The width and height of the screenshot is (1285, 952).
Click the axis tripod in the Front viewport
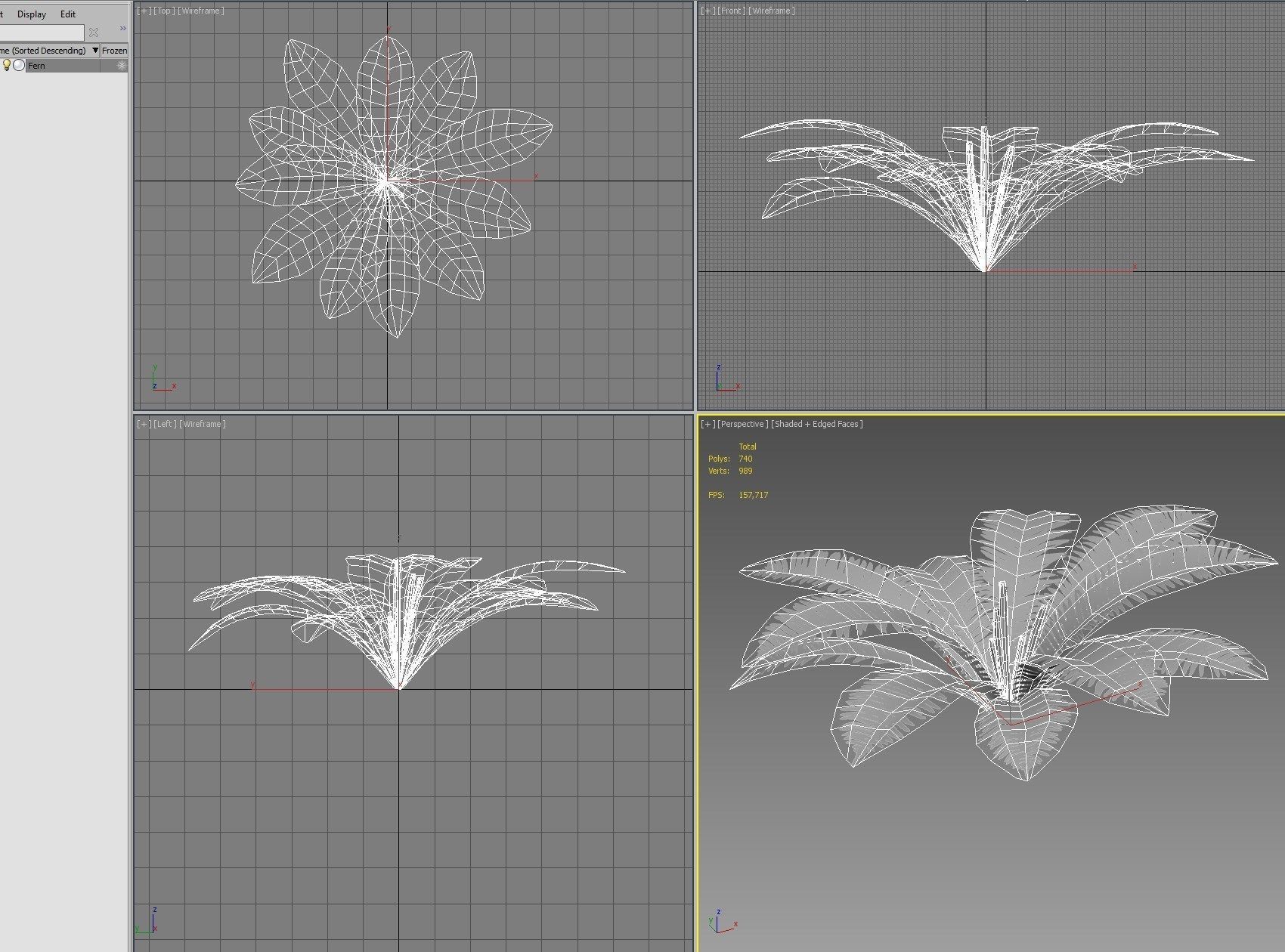coord(727,379)
